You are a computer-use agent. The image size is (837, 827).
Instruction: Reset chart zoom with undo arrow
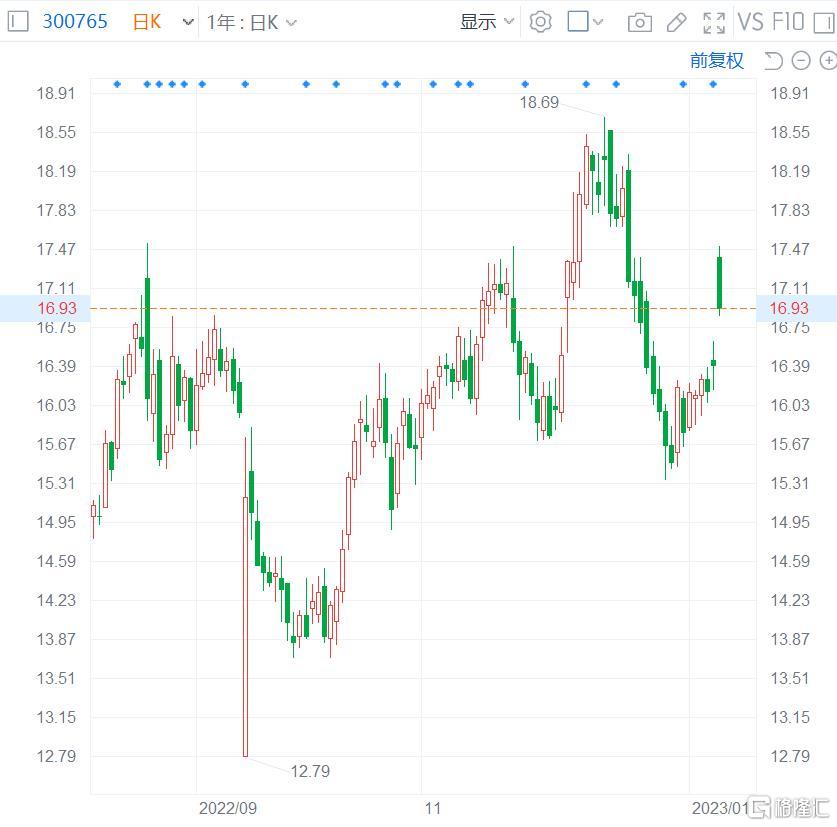(x=772, y=60)
